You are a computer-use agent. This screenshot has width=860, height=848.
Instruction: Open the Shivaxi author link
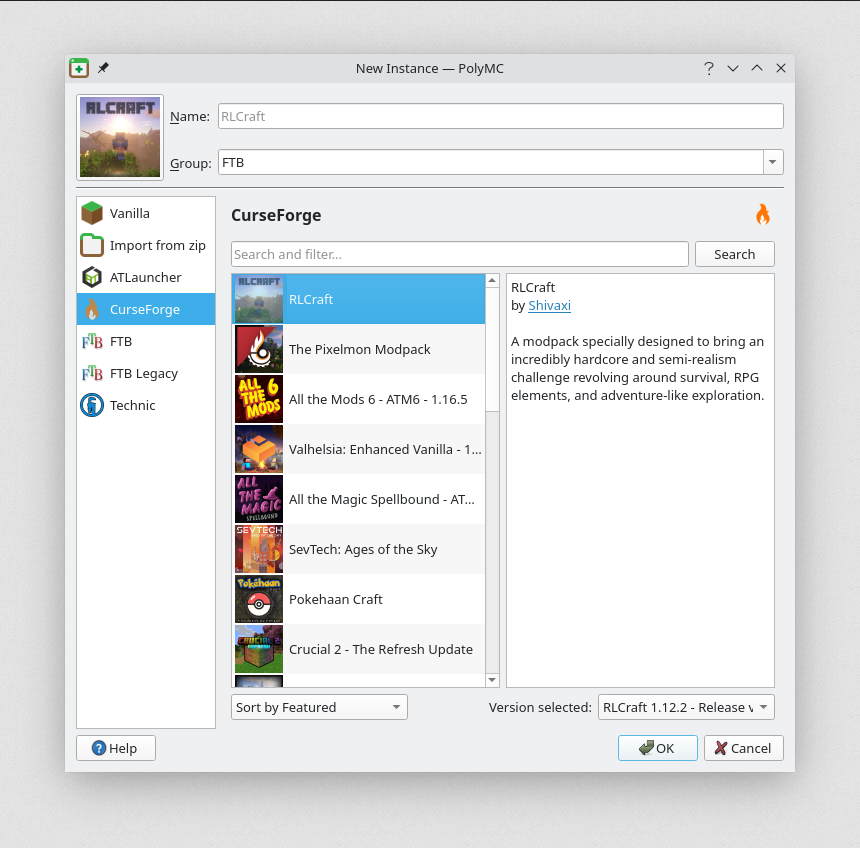549,306
